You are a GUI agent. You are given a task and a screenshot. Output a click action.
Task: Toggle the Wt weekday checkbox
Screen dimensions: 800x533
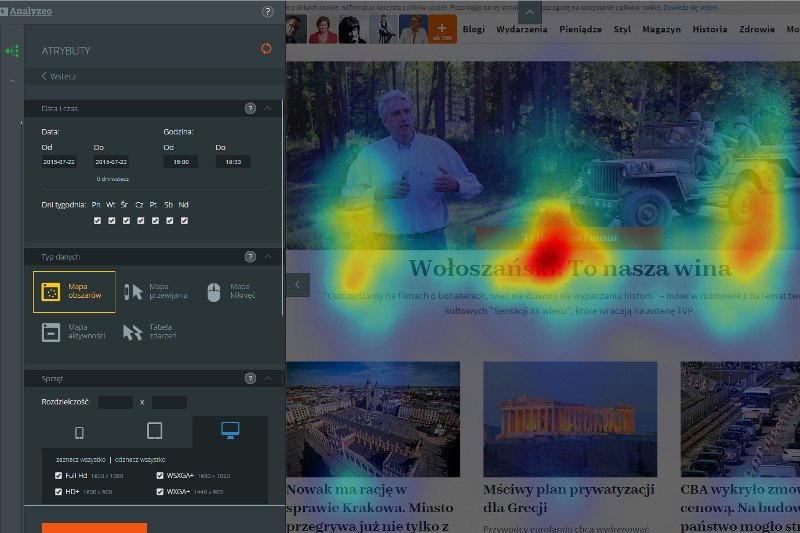[111, 220]
